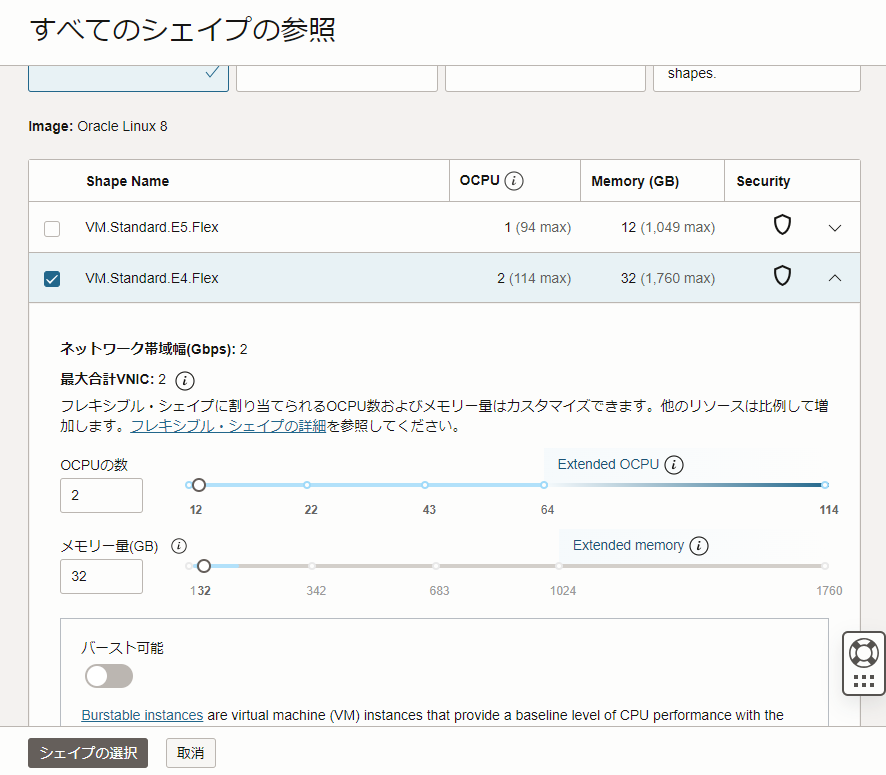Click the Extended memory info icon

699,546
